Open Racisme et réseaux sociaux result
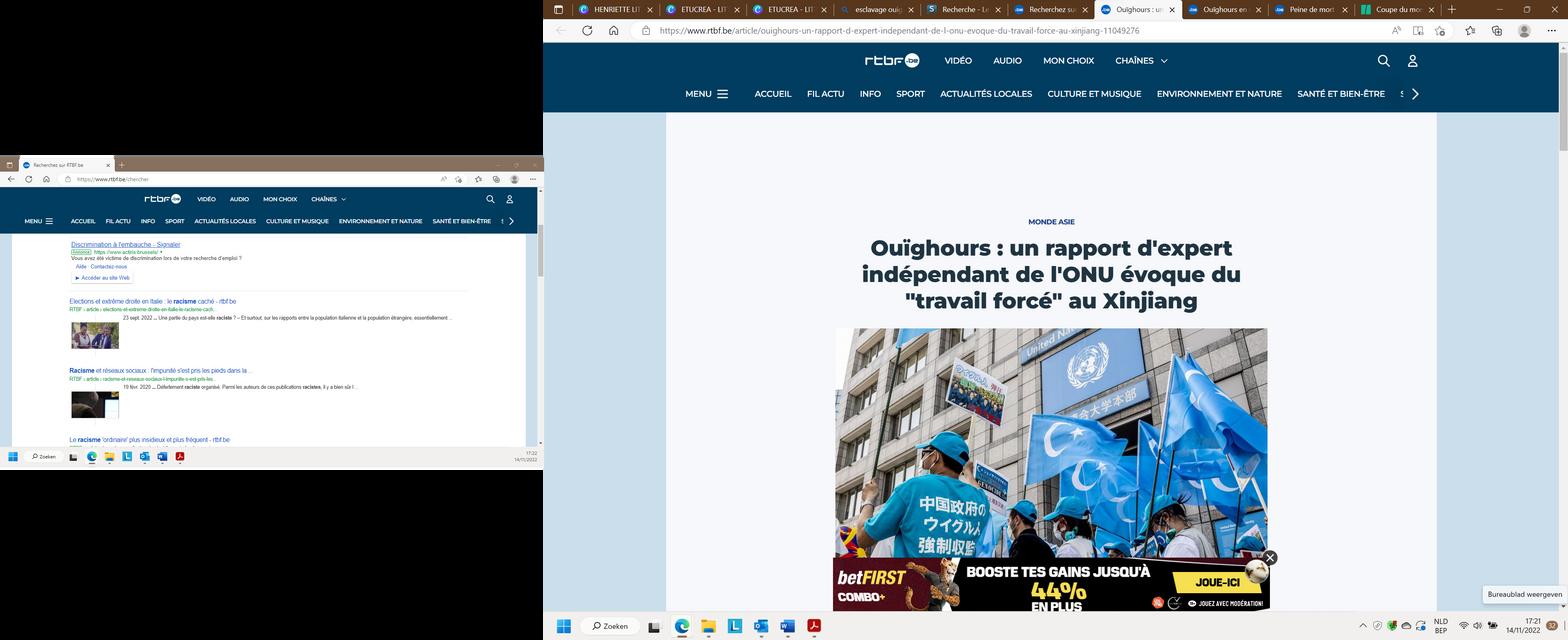The height and width of the screenshot is (640, 1568). (x=160, y=370)
